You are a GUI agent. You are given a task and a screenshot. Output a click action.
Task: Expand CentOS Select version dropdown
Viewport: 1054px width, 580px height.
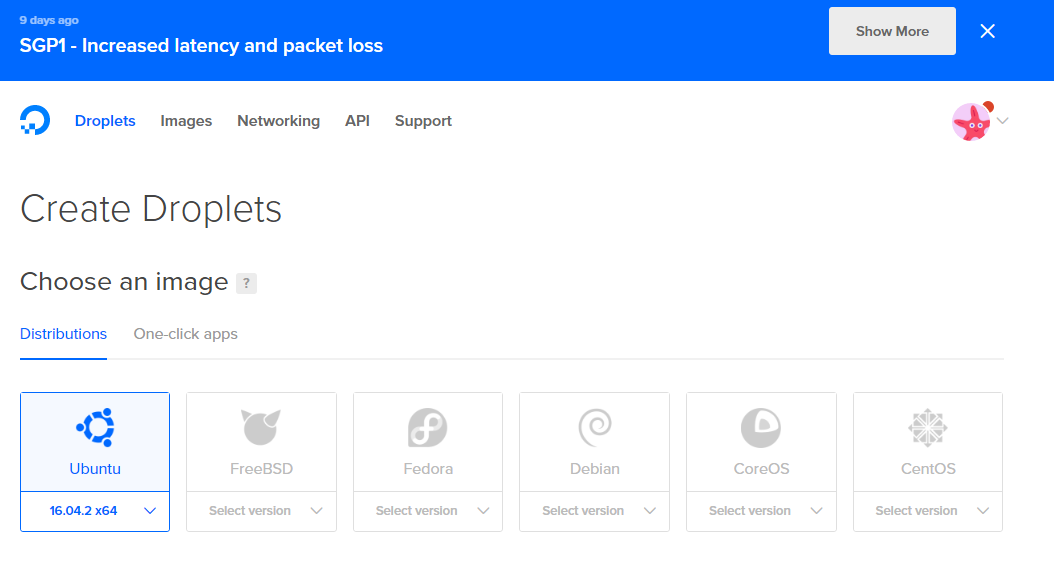tap(928, 511)
